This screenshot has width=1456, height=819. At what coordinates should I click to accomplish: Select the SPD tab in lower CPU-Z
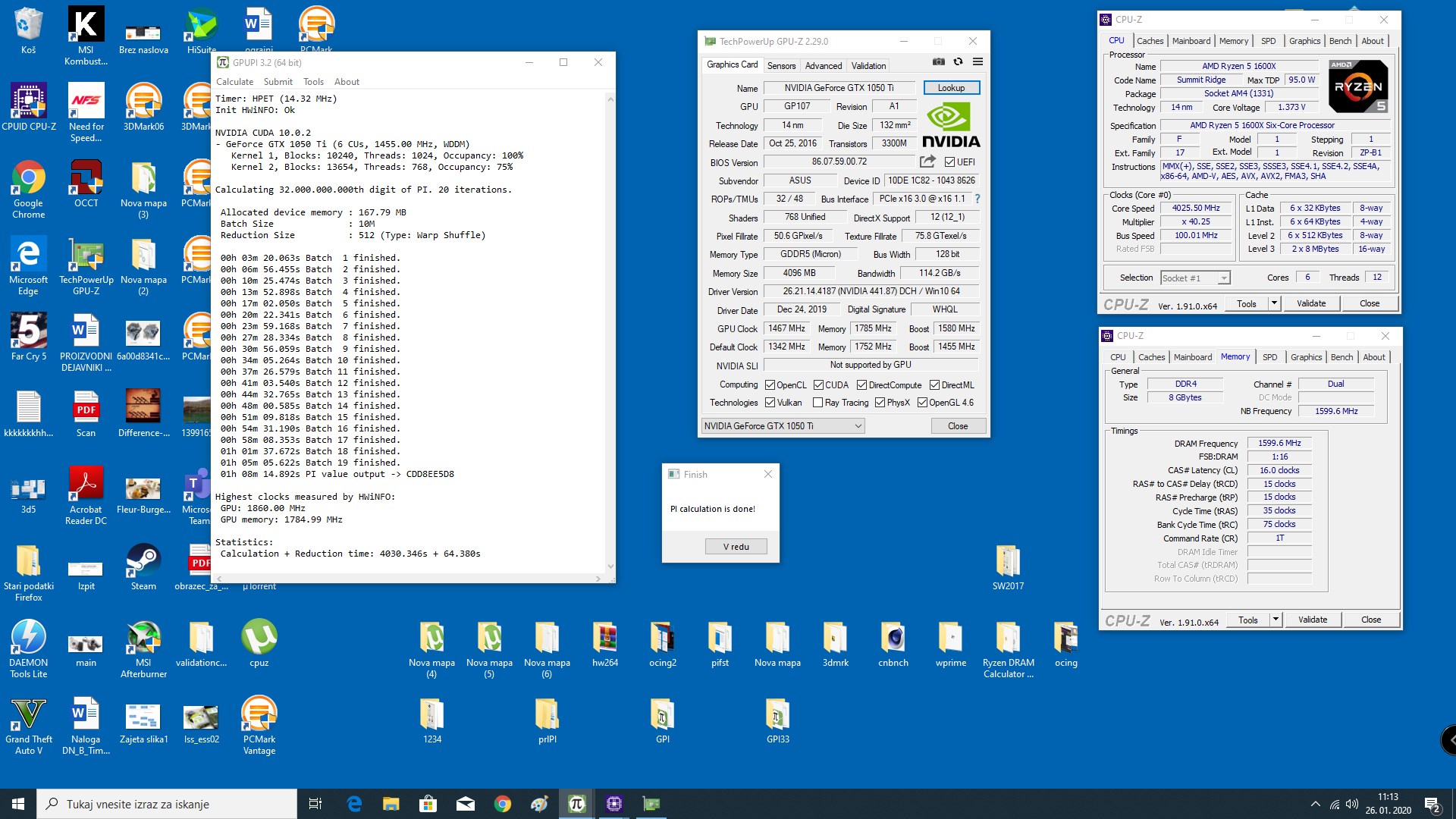click(x=1269, y=357)
